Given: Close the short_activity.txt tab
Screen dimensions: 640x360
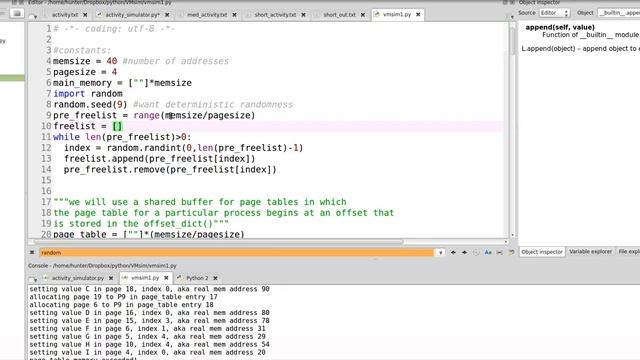Looking at the screenshot, I should tap(303, 15).
